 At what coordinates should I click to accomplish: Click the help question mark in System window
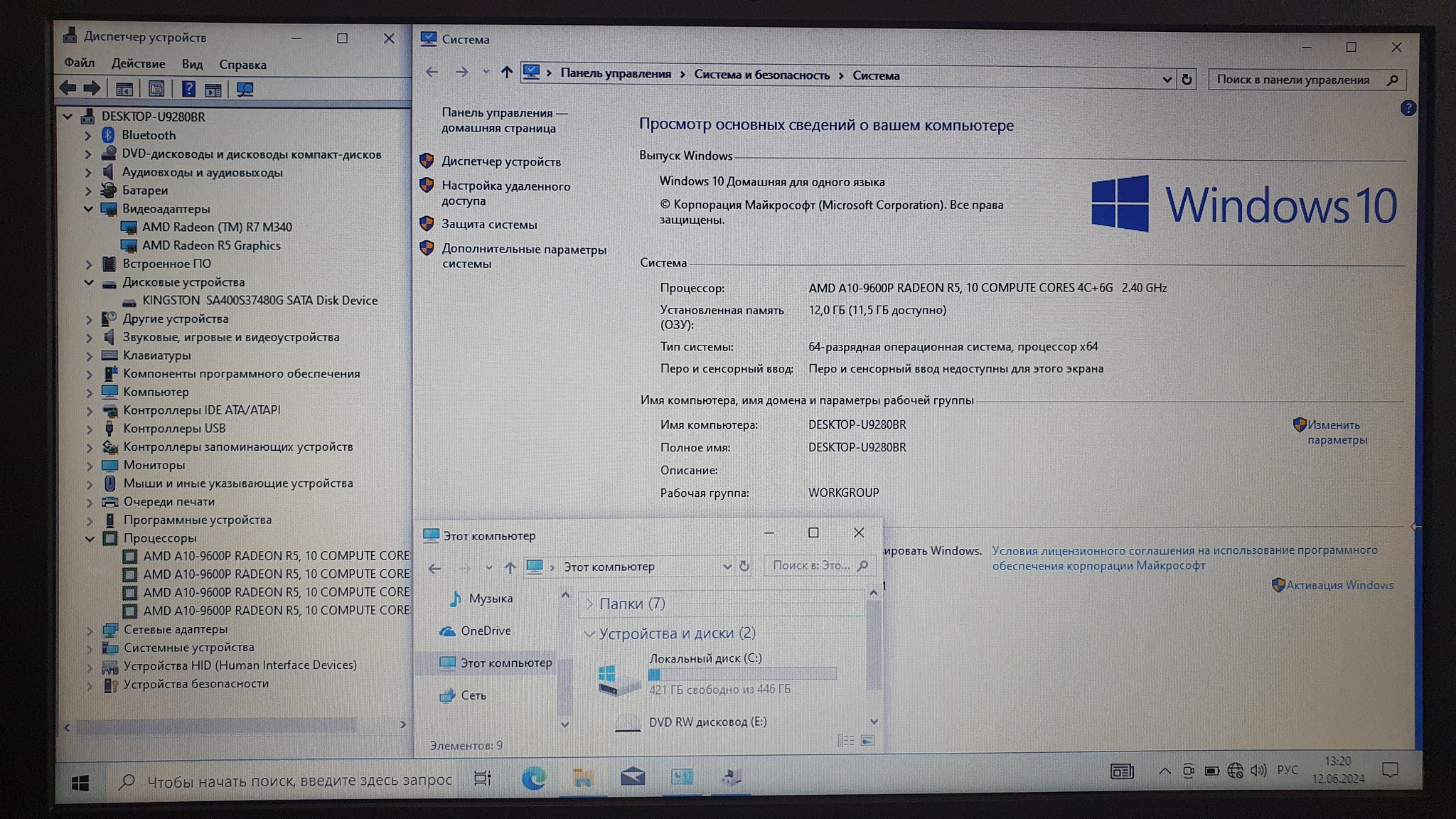pos(1408,109)
